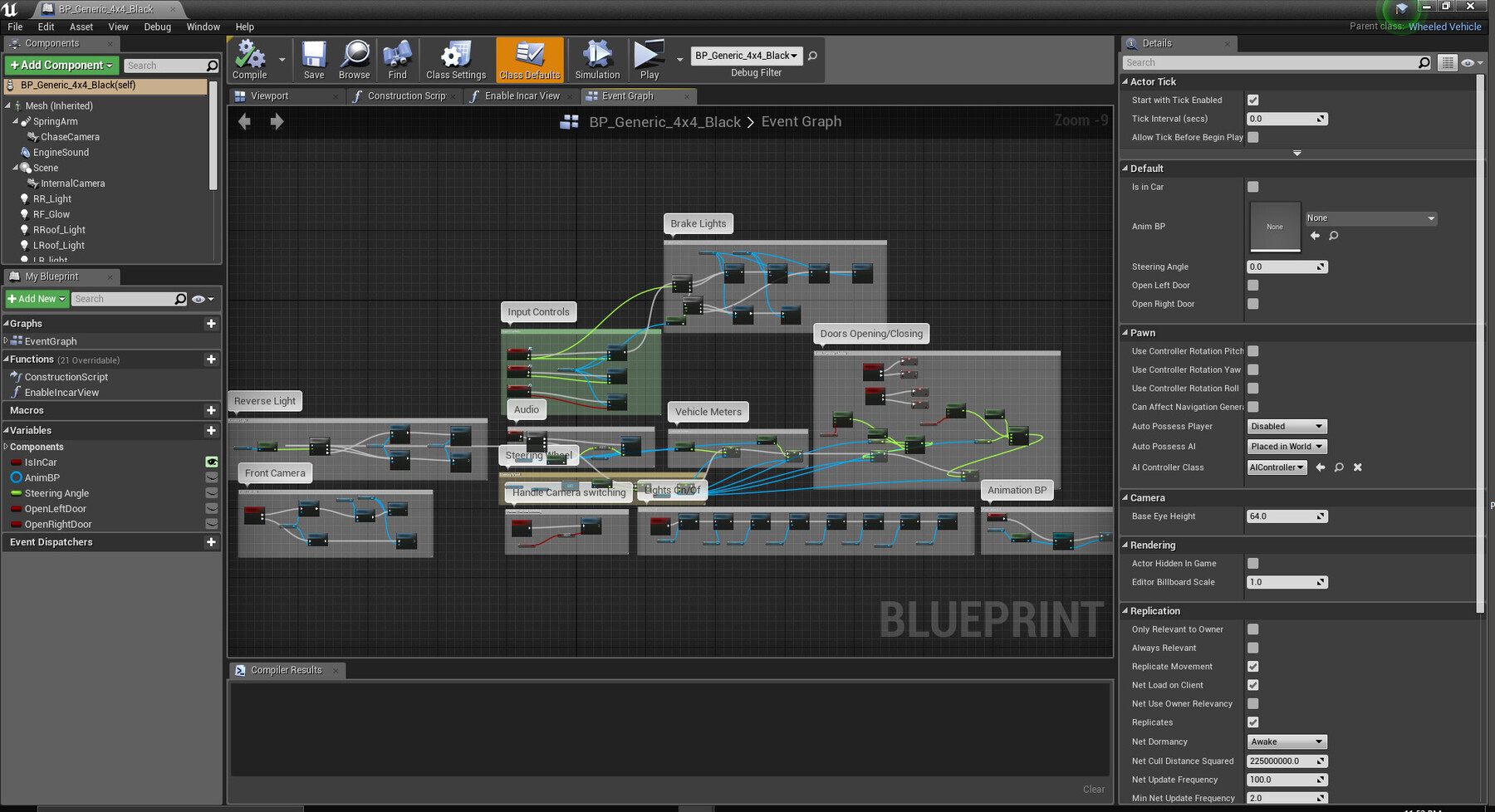Disable Replicate Movement
This screenshot has width=1495, height=812.
tap(1252, 666)
